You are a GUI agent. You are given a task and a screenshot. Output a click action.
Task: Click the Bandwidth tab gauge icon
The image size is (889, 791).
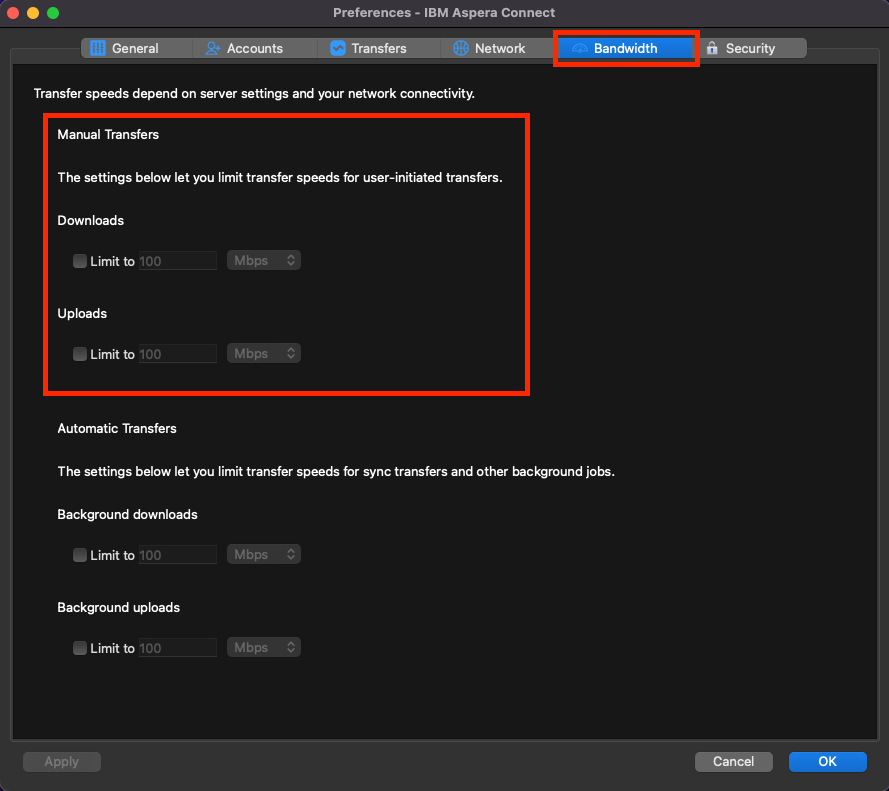[579, 49]
